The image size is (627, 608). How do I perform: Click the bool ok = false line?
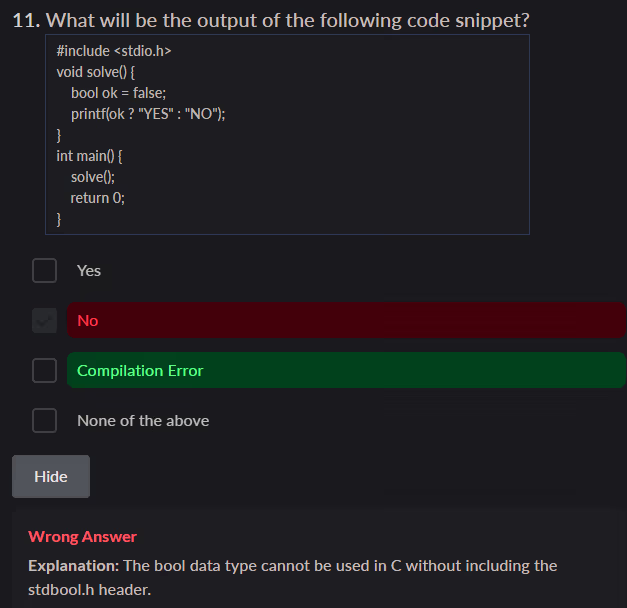tap(111, 93)
